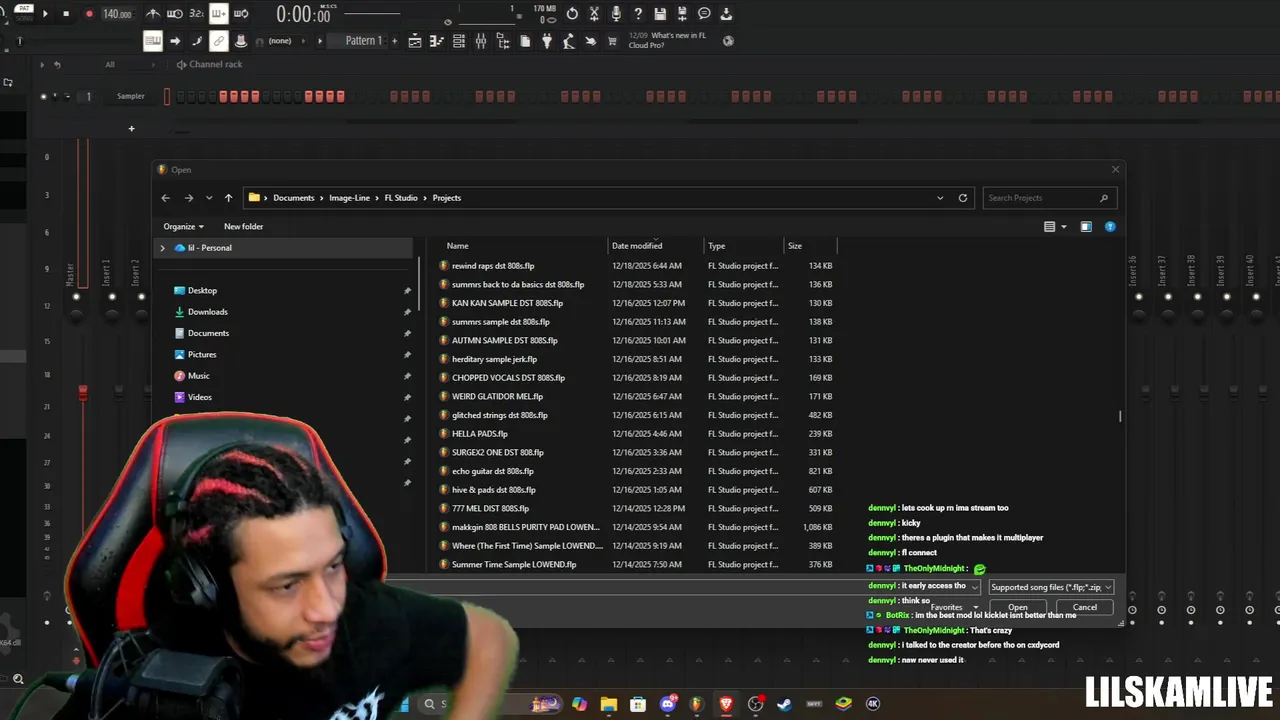
Task: Select rewind raps dst 808s.flp
Action: pos(493,266)
